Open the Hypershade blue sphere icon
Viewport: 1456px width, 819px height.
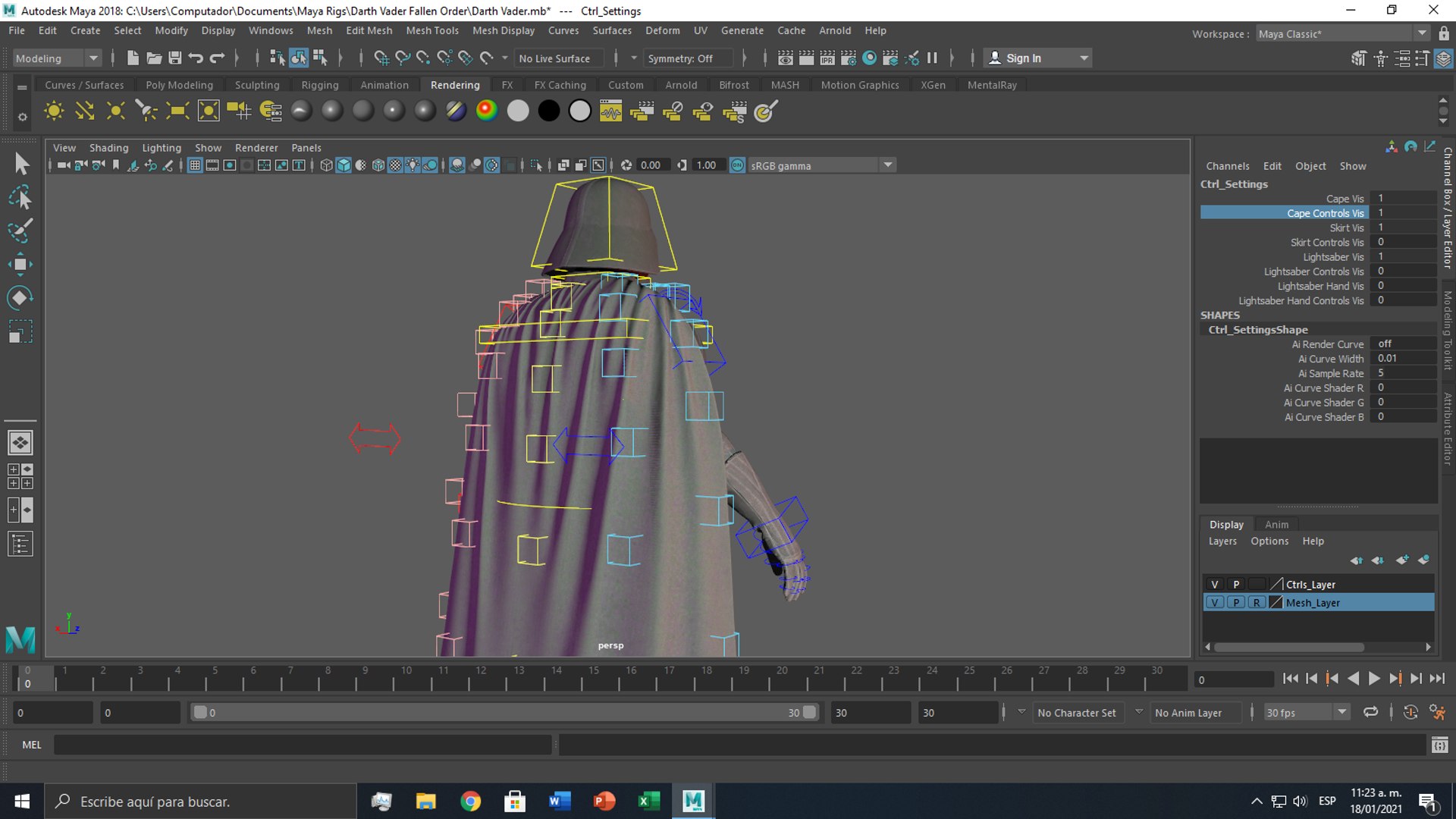(870, 58)
